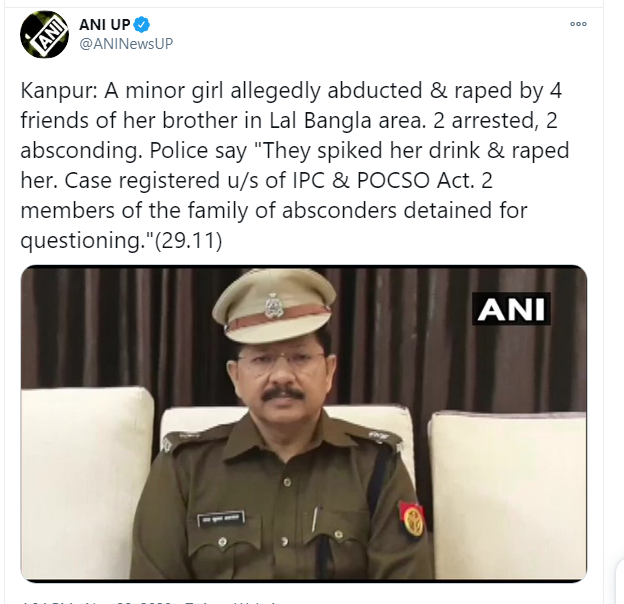
Task: Click the right cream cushion in photo
Action: point(507,494)
